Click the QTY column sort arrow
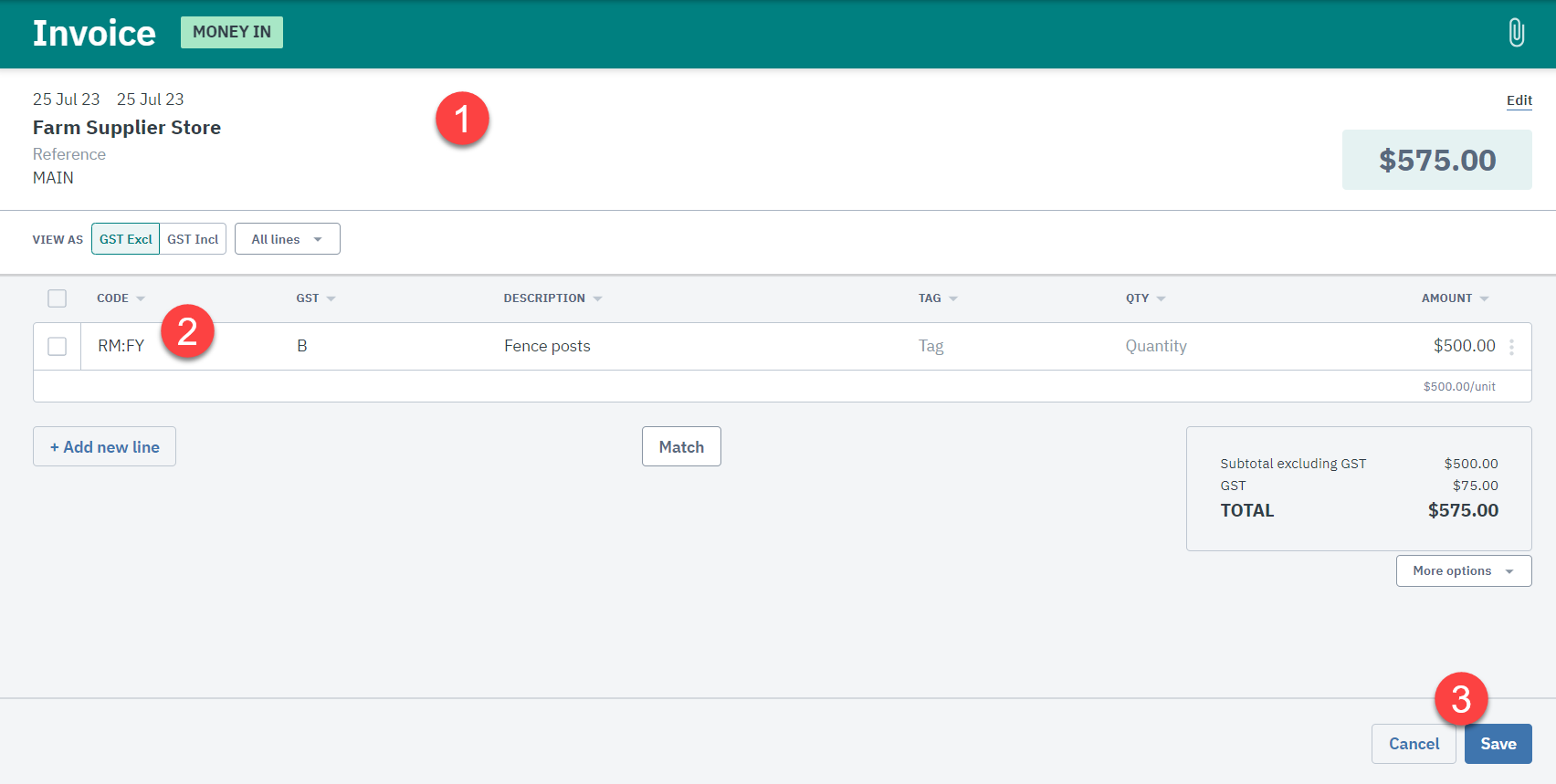The height and width of the screenshot is (784, 1556). (1161, 299)
